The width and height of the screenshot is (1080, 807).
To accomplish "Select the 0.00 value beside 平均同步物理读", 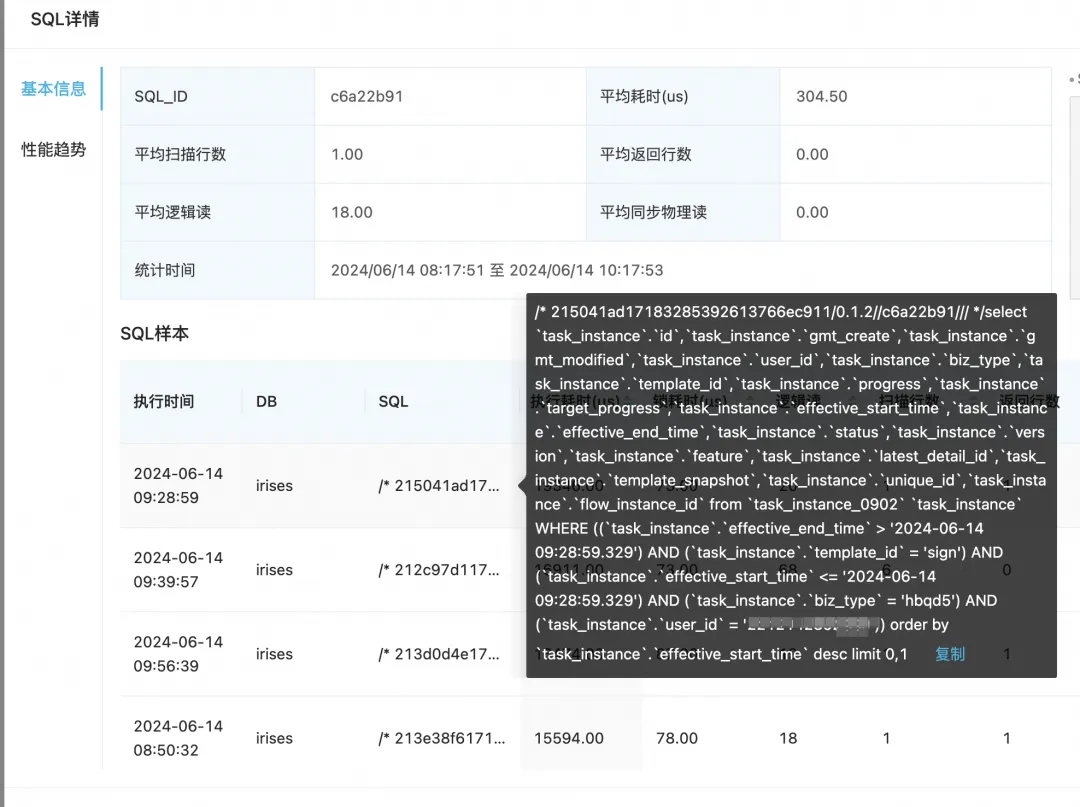I will [x=812, y=212].
